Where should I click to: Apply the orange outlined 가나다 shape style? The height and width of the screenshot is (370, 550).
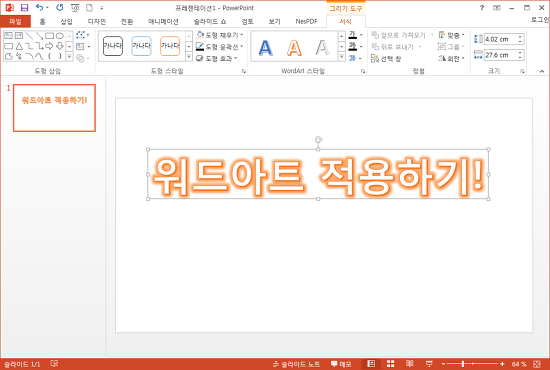pos(170,46)
